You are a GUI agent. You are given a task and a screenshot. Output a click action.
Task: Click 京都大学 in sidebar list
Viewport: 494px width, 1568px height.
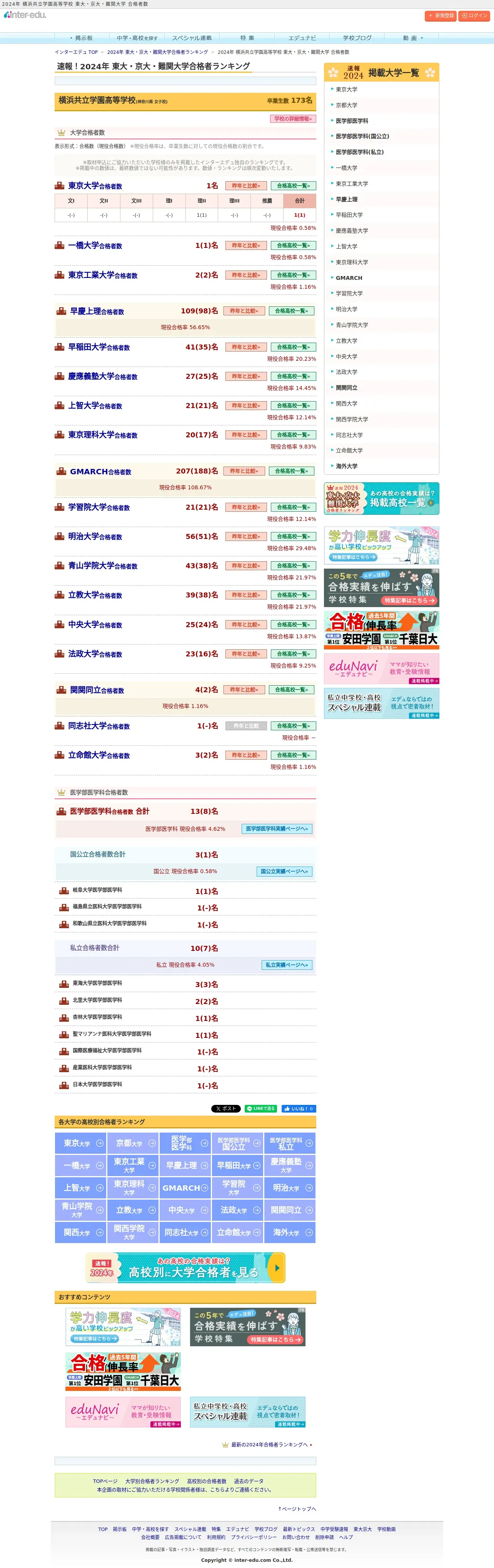347,105
